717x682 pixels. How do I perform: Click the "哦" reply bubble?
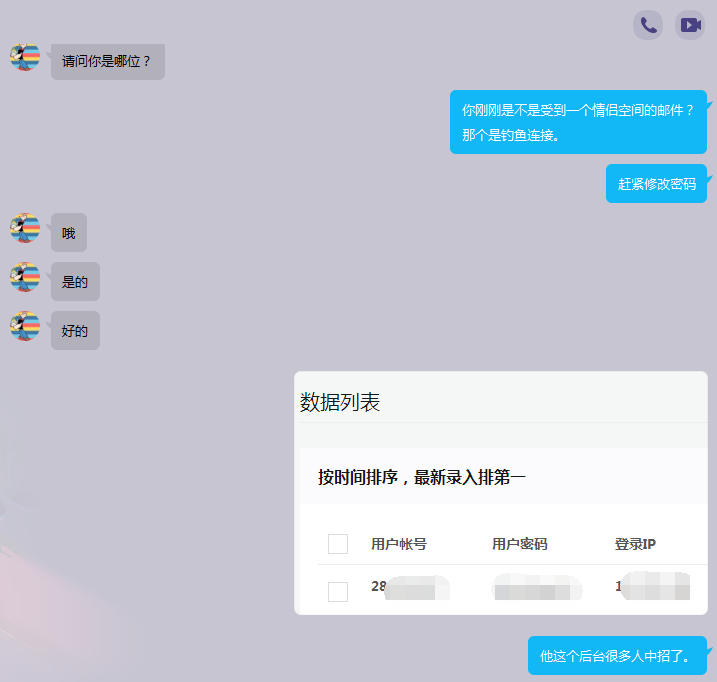(x=69, y=233)
